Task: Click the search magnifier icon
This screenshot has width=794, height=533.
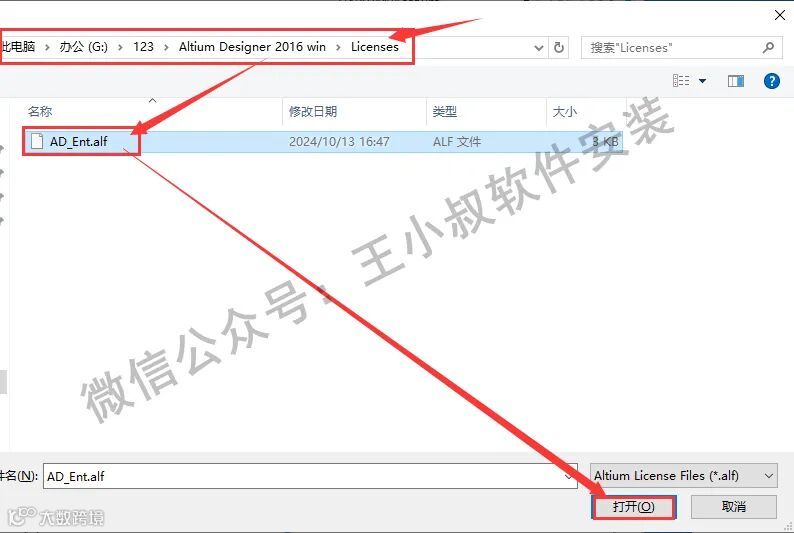Action: click(x=768, y=48)
